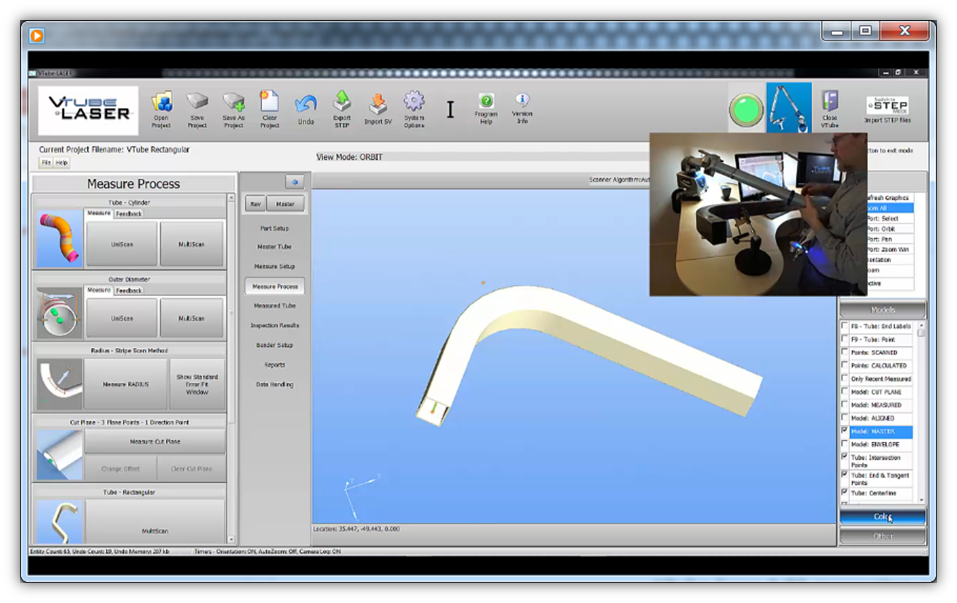Image resolution: width=957 pixels, height=603 pixels.
Task: Click the Undo arrow icon
Action: coord(305,103)
